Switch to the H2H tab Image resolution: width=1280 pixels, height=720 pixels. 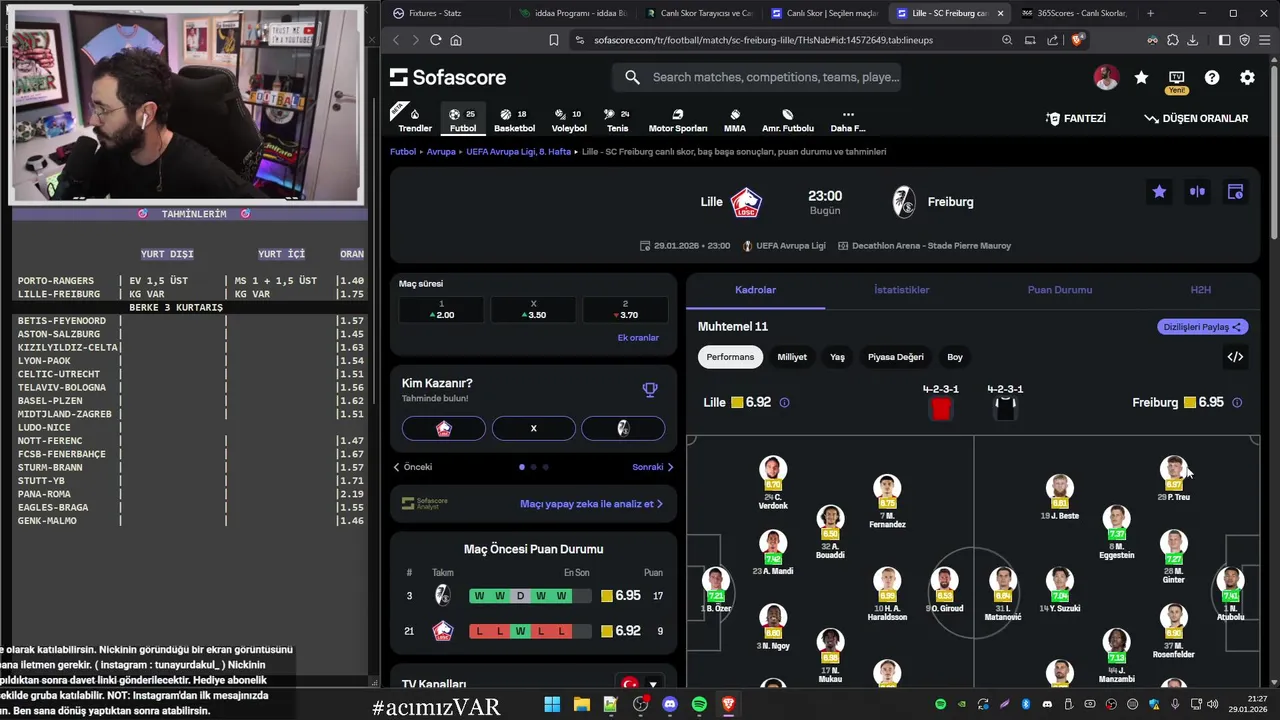click(x=1201, y=290)
